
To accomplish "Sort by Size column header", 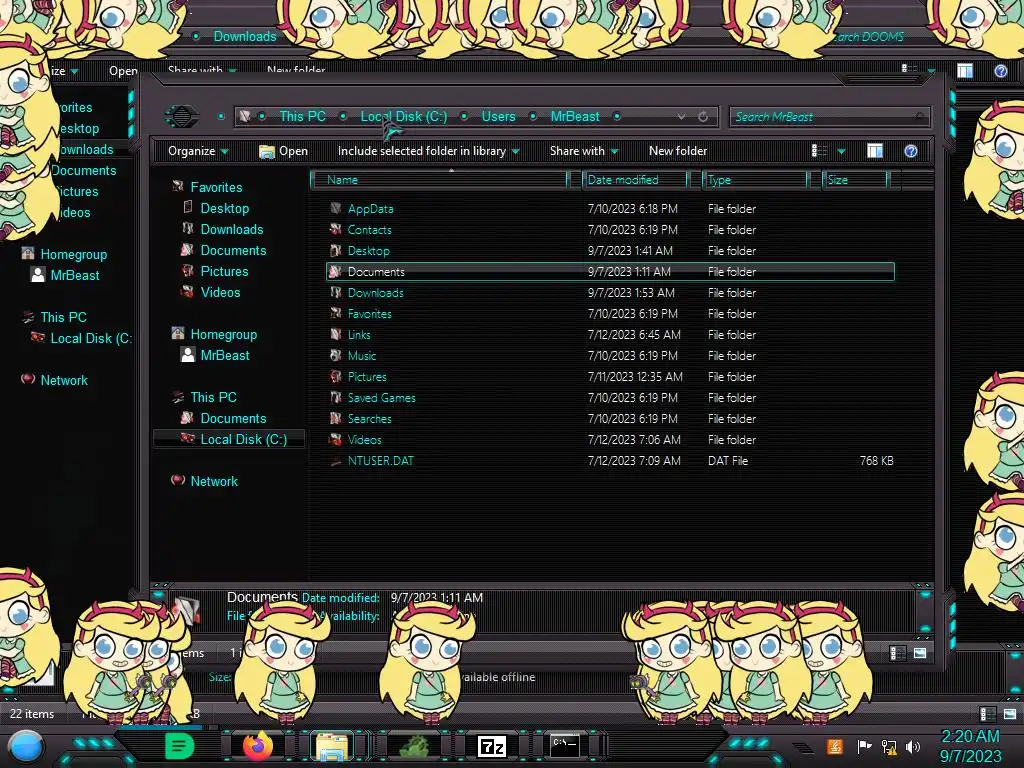I will tap(855, 180).
